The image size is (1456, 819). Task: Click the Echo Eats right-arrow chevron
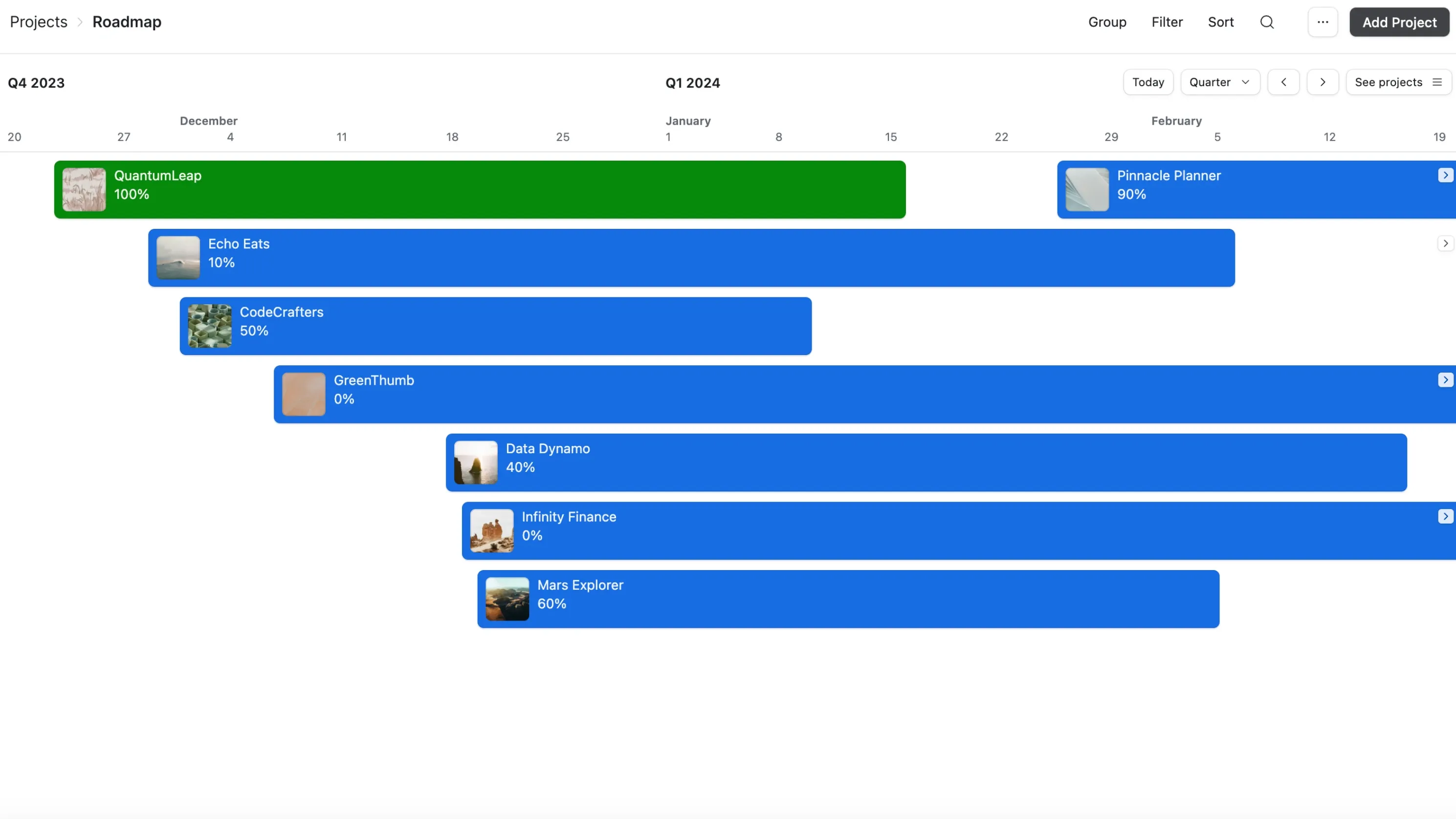(x=1445, y=243)
